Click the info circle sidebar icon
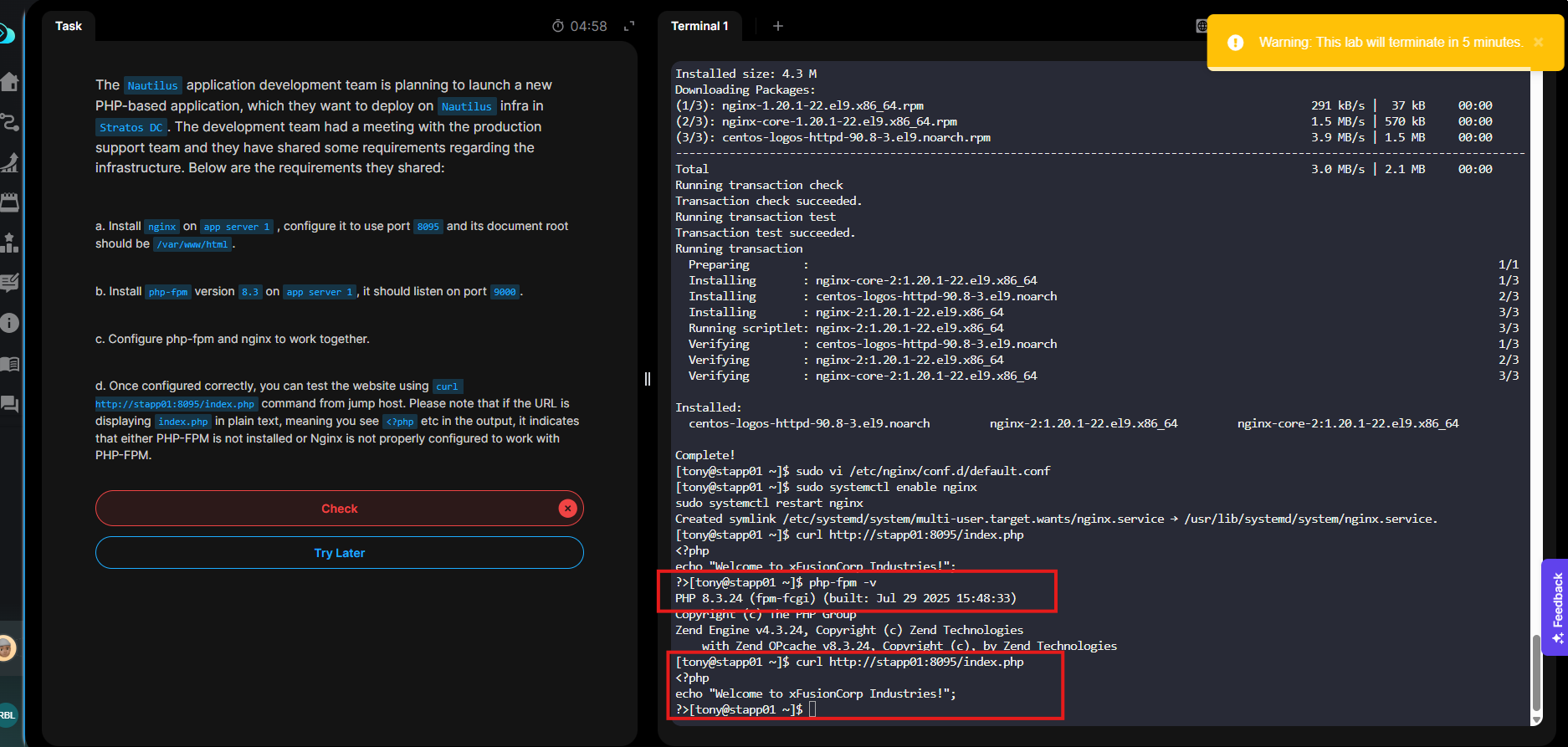1568x747 pixels. pos(9,323)
